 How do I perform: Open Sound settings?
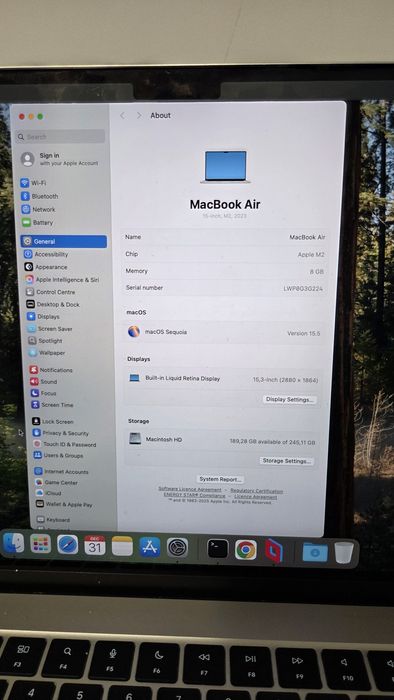[44, 382]
